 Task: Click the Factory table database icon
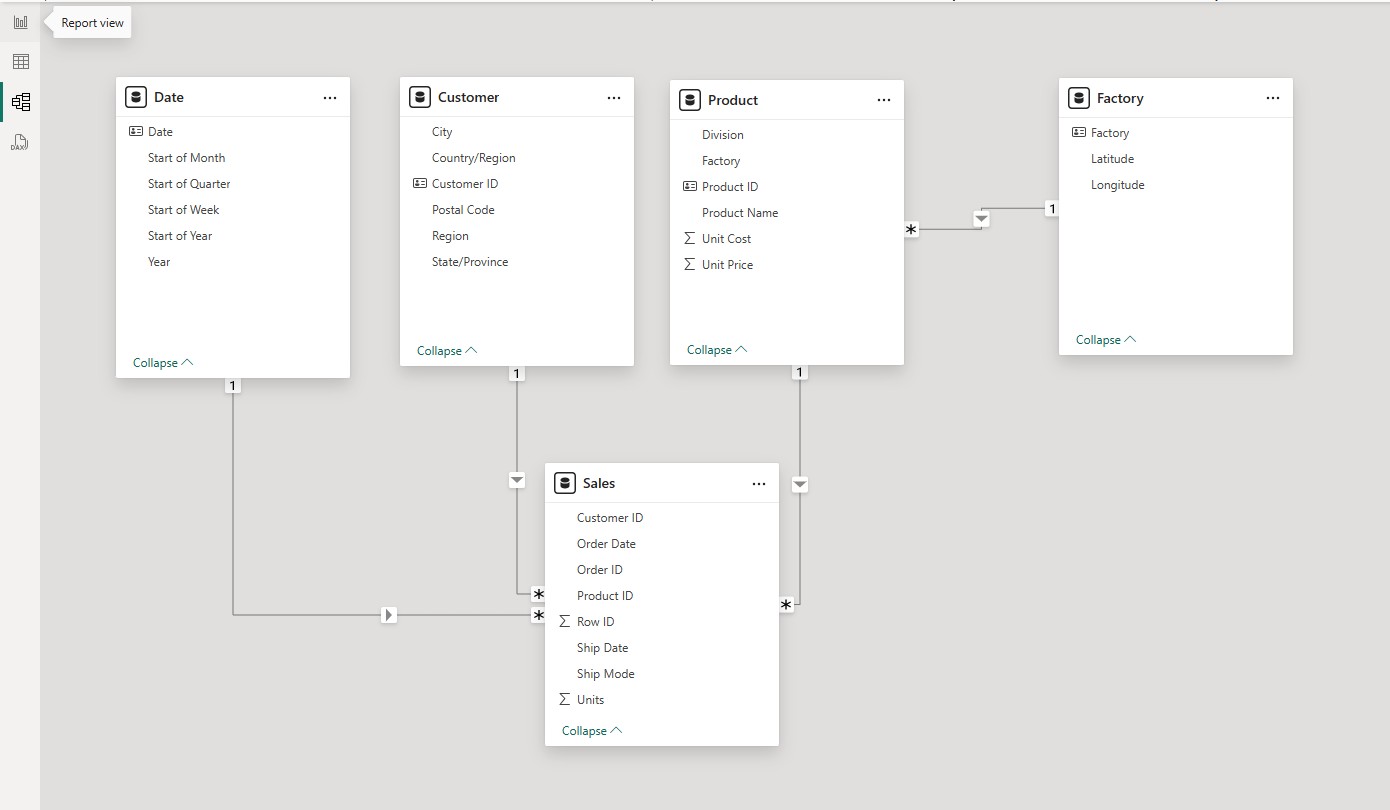(1079, 98)
